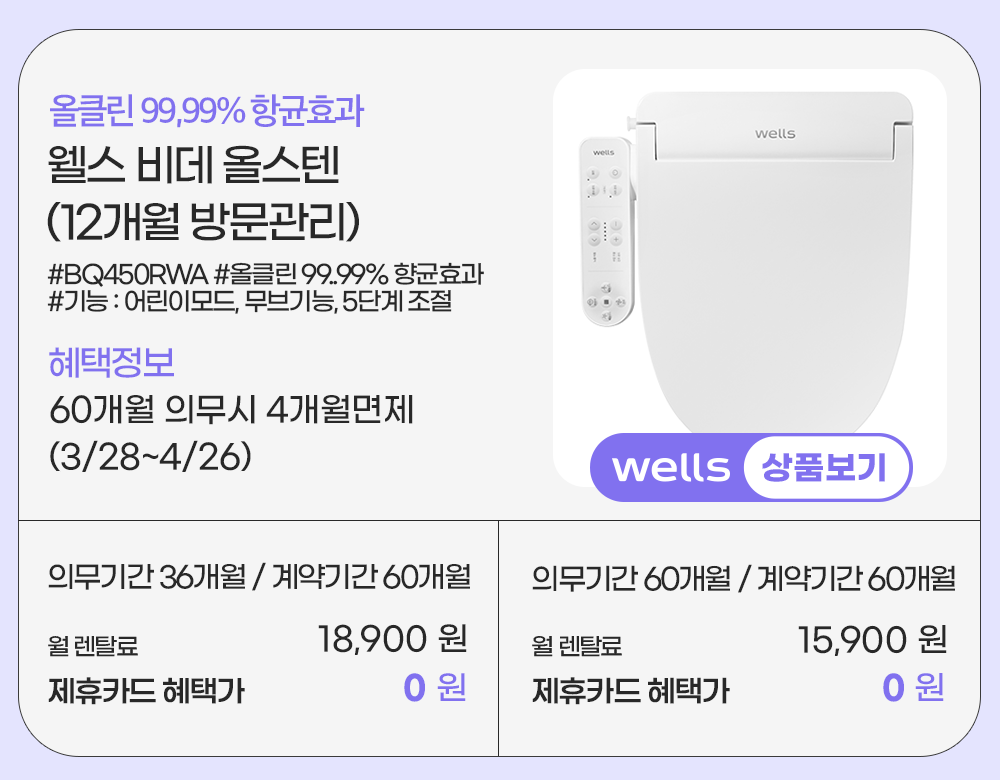
Task: Click the 상품보기 button
Action: pos(824,468)
